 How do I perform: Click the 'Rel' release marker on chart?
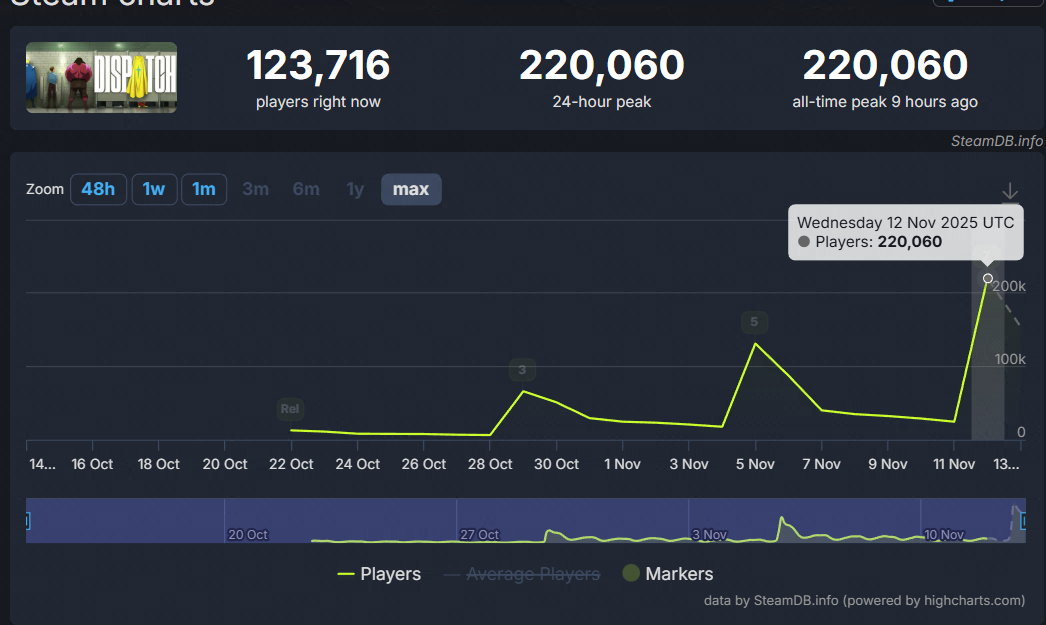pyautogui.click(x=290, y=409)
